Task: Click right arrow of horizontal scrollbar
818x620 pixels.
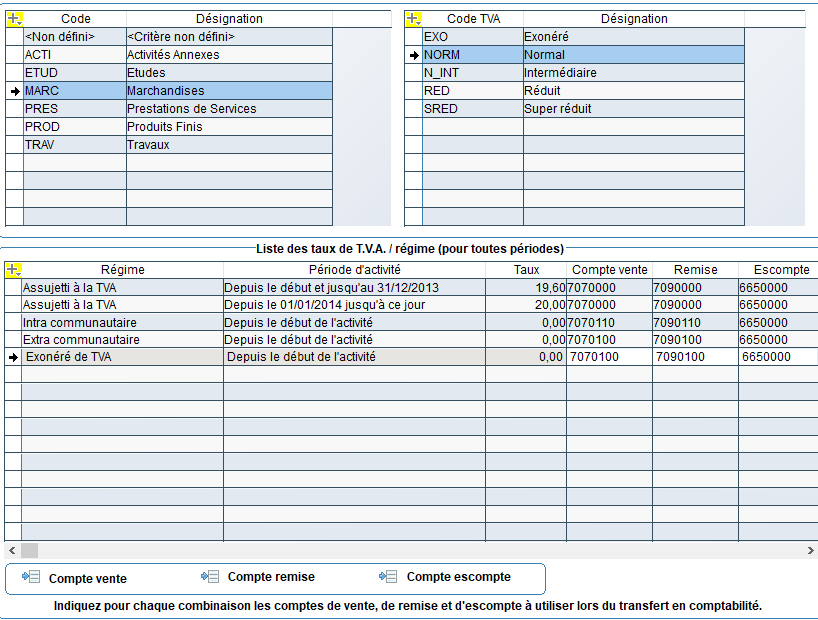Action: pyautogui.click(x=810, y=550)
